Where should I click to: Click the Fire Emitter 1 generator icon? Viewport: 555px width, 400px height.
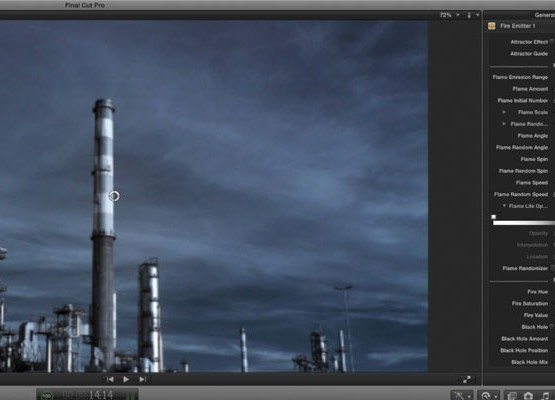point(491,26)
